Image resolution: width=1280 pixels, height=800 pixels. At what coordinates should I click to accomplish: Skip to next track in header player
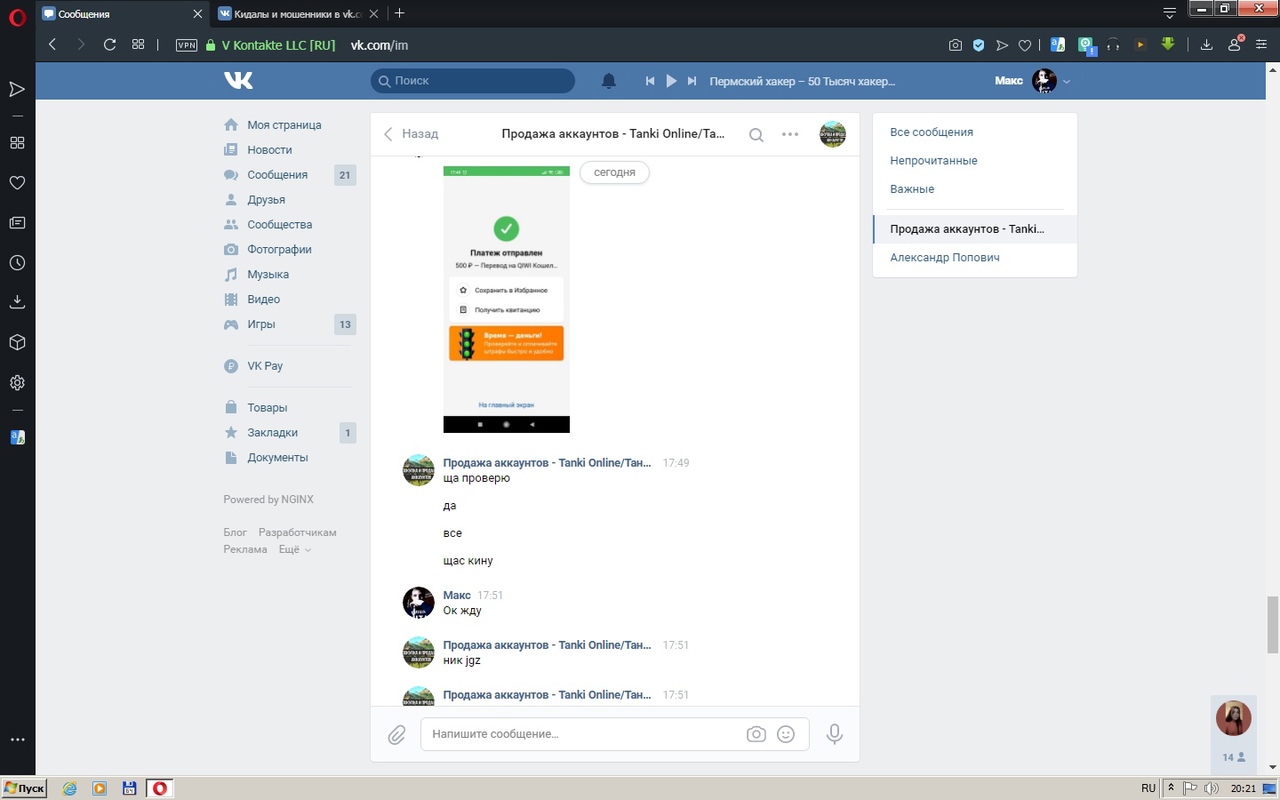[692, 81]
